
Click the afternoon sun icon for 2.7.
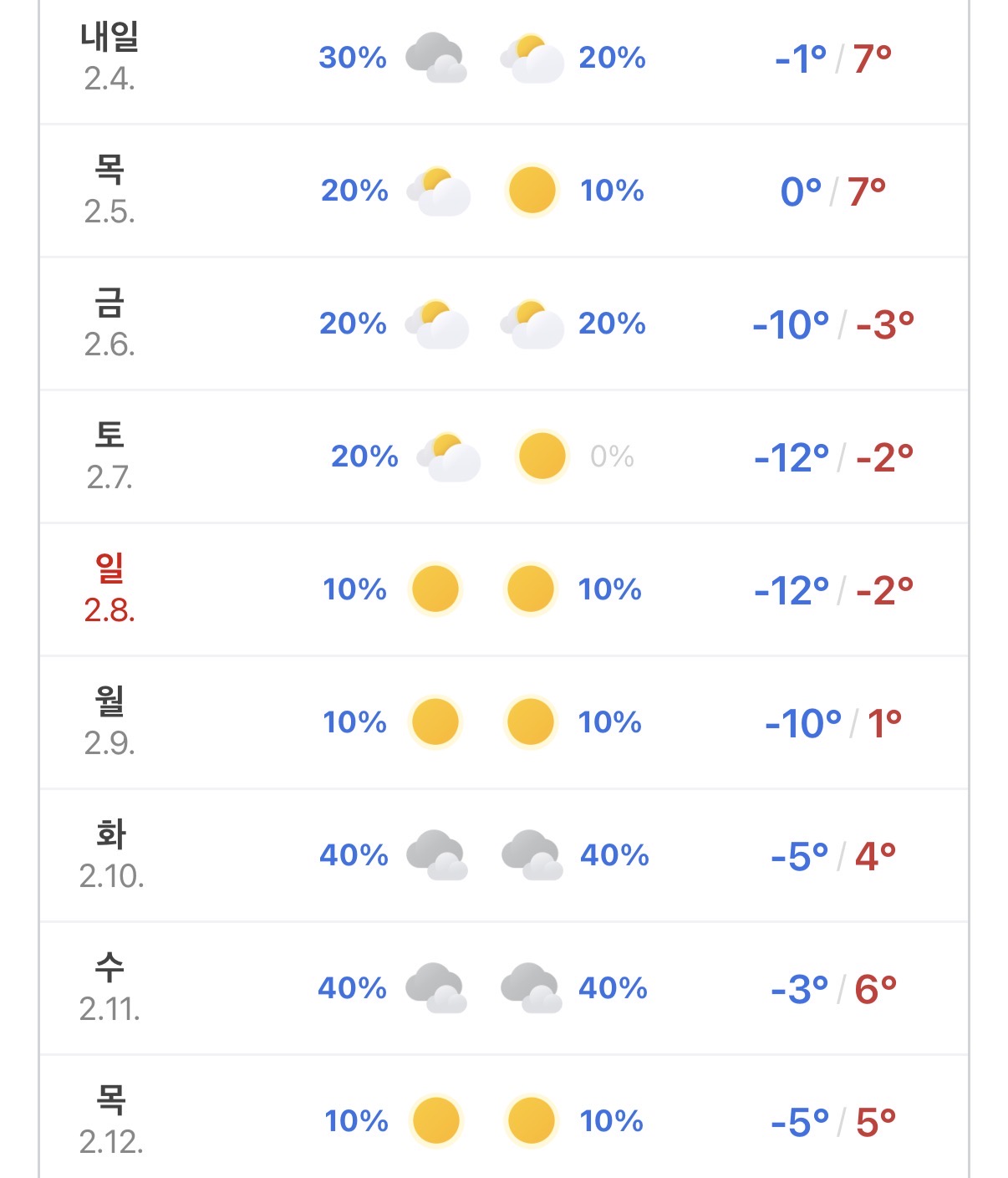click(542, 456)
